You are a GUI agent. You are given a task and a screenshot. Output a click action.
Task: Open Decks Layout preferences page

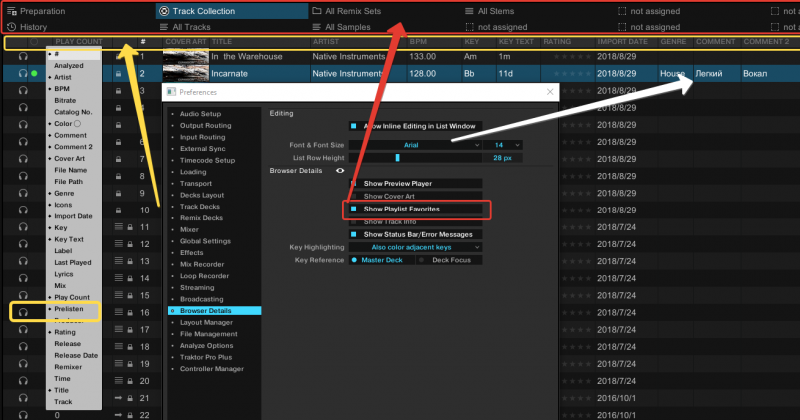click(202, 195)
